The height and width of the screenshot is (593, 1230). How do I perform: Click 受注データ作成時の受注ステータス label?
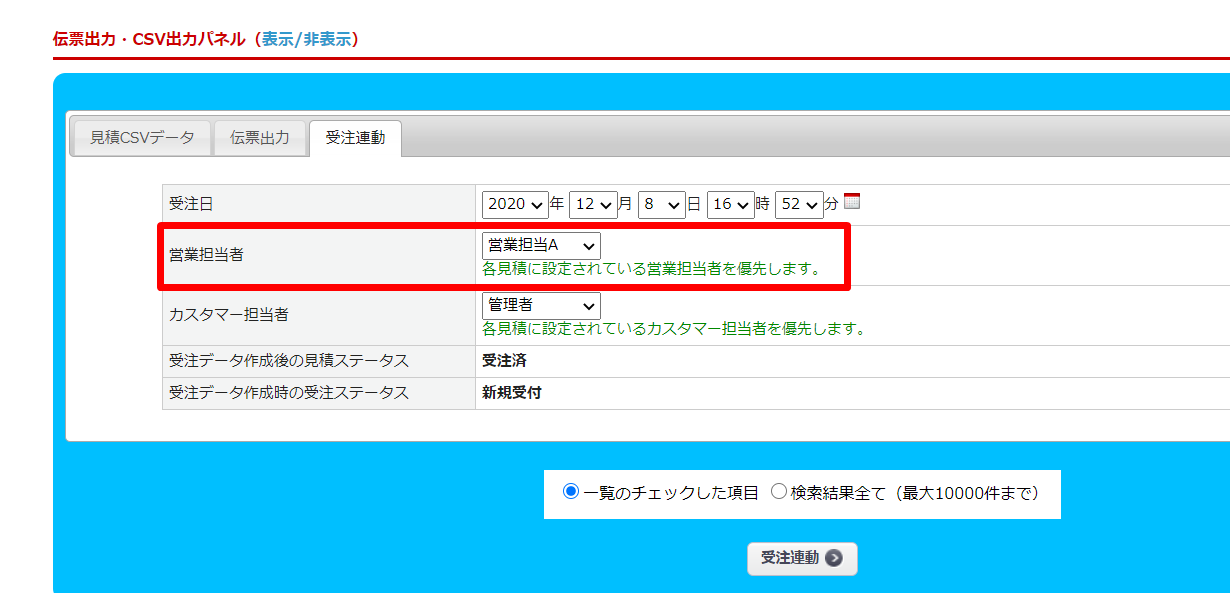(x=289, y=393)
